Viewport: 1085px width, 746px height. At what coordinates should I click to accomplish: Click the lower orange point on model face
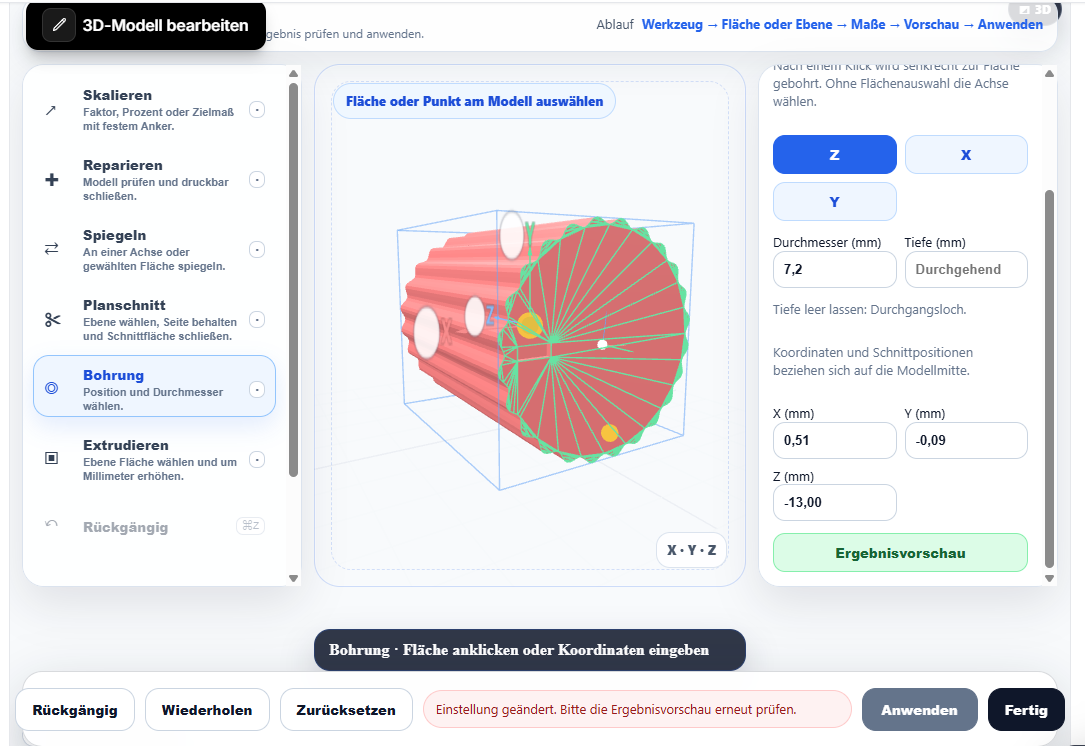pyautogui.click(x=609, y=433)
